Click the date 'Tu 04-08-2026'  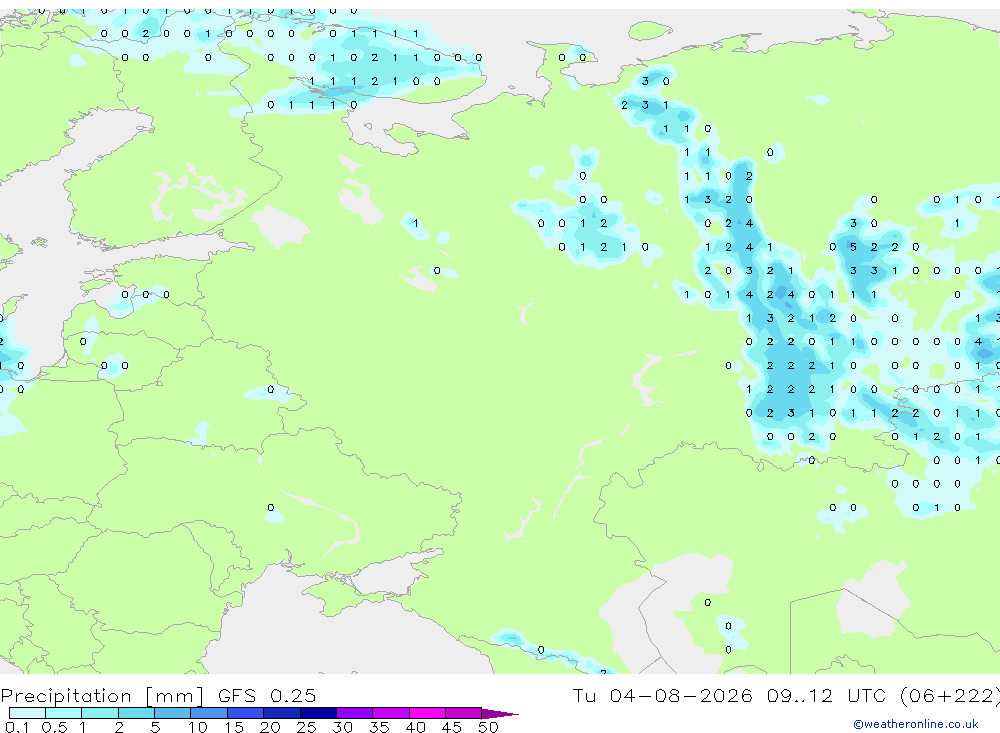662,695
